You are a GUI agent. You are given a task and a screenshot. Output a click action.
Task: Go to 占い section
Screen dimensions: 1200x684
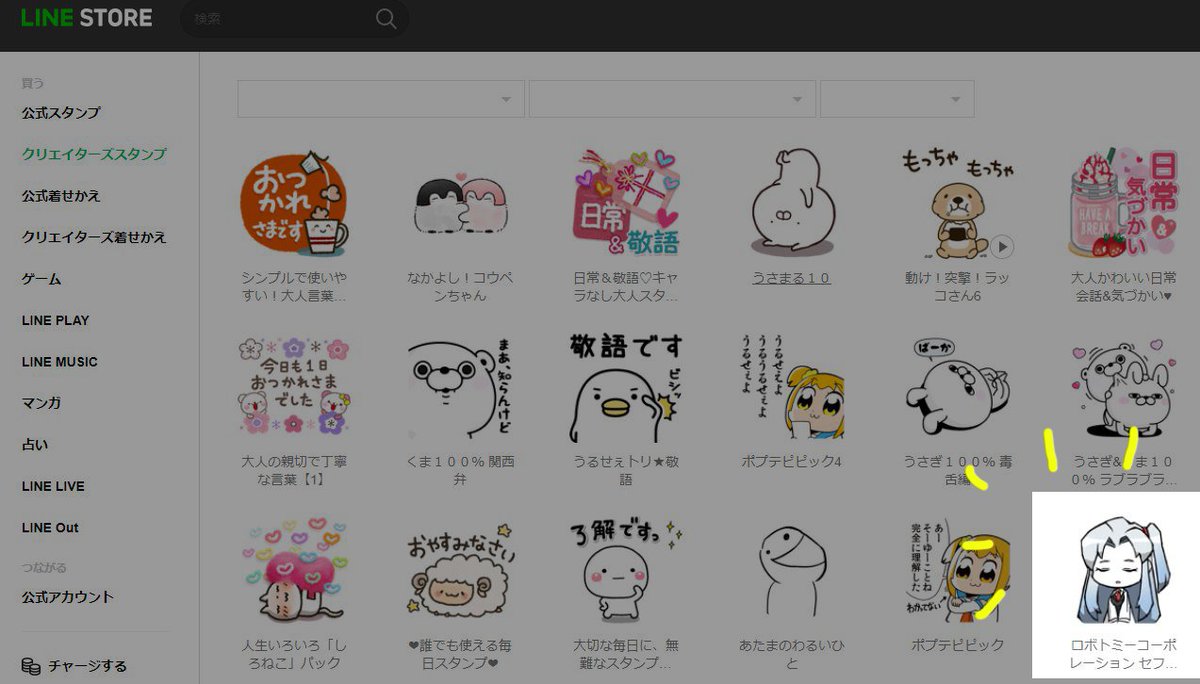tap(34, 444)
